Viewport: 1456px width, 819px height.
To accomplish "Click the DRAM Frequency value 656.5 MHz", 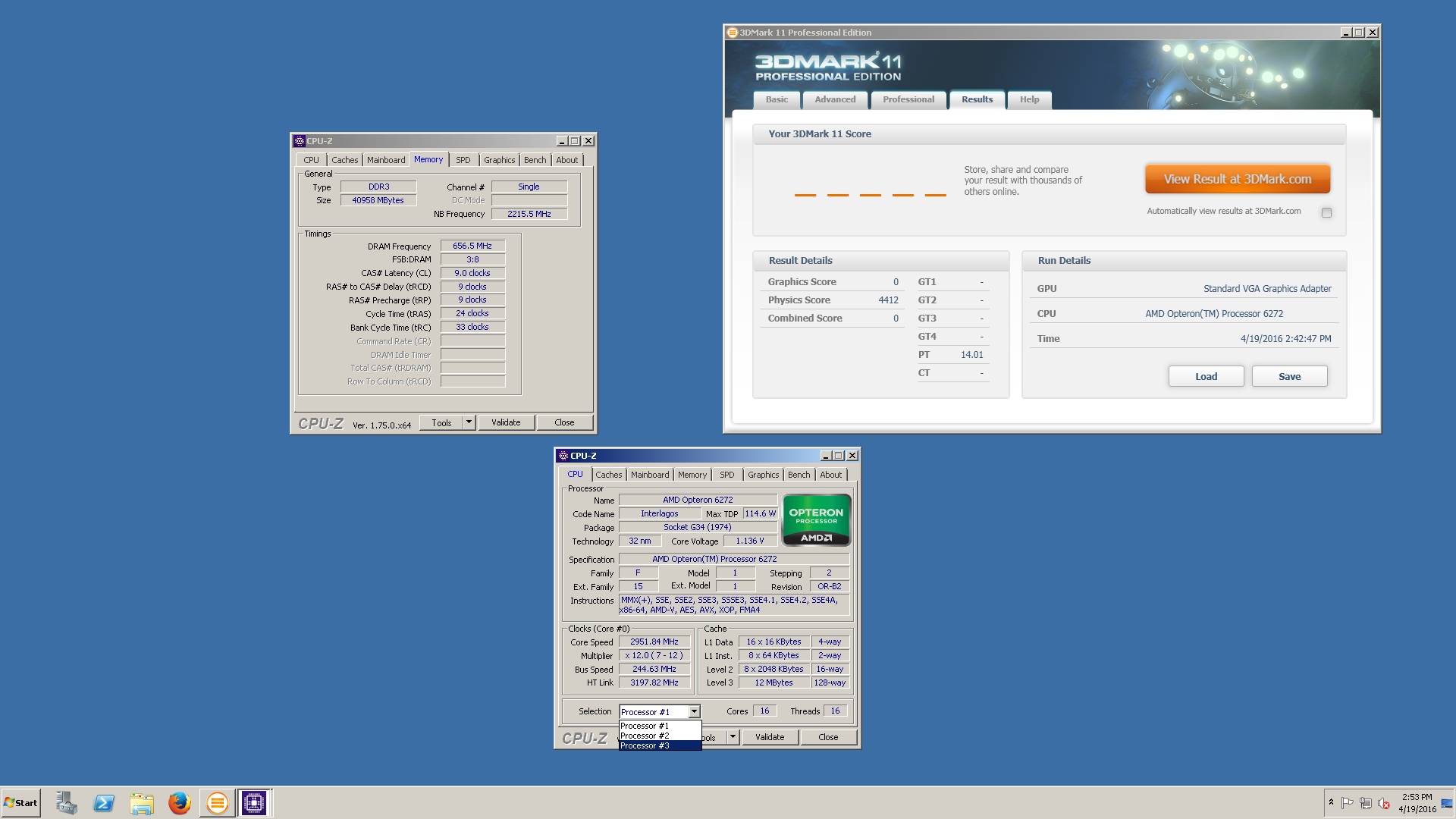I will pos(472,246).
